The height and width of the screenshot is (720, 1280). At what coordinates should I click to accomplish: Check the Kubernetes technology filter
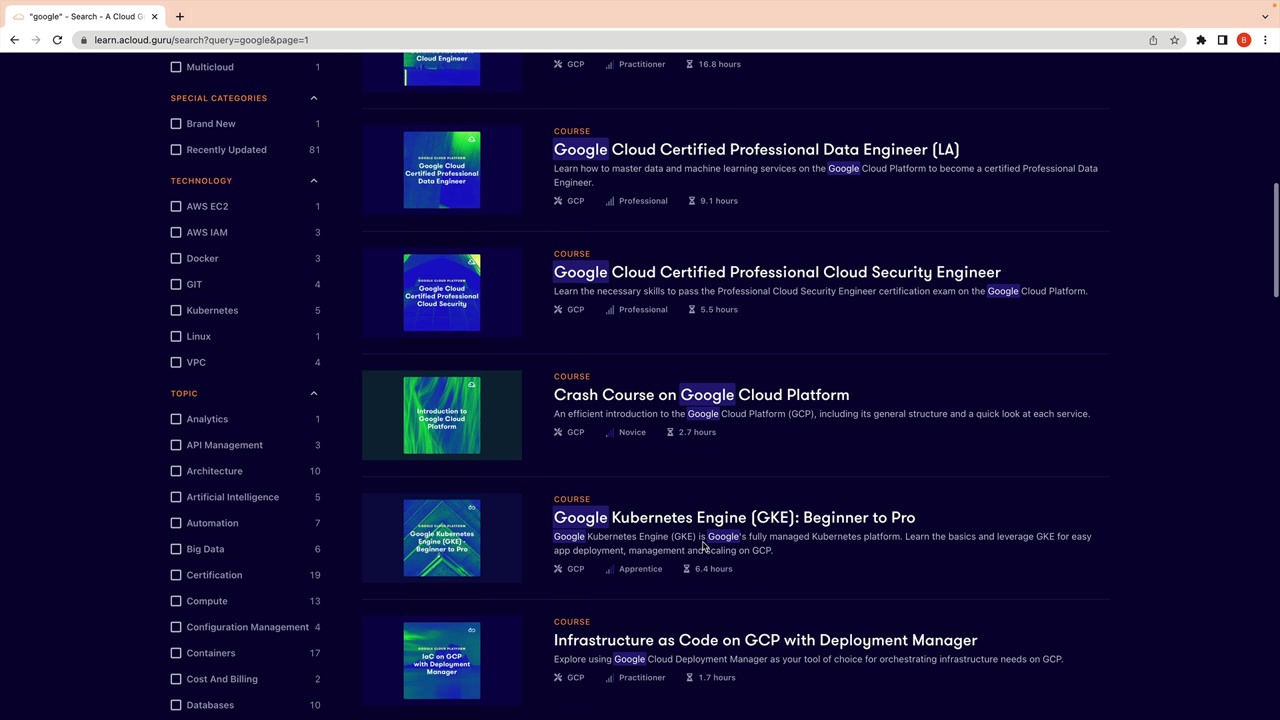tap(176, 310)
